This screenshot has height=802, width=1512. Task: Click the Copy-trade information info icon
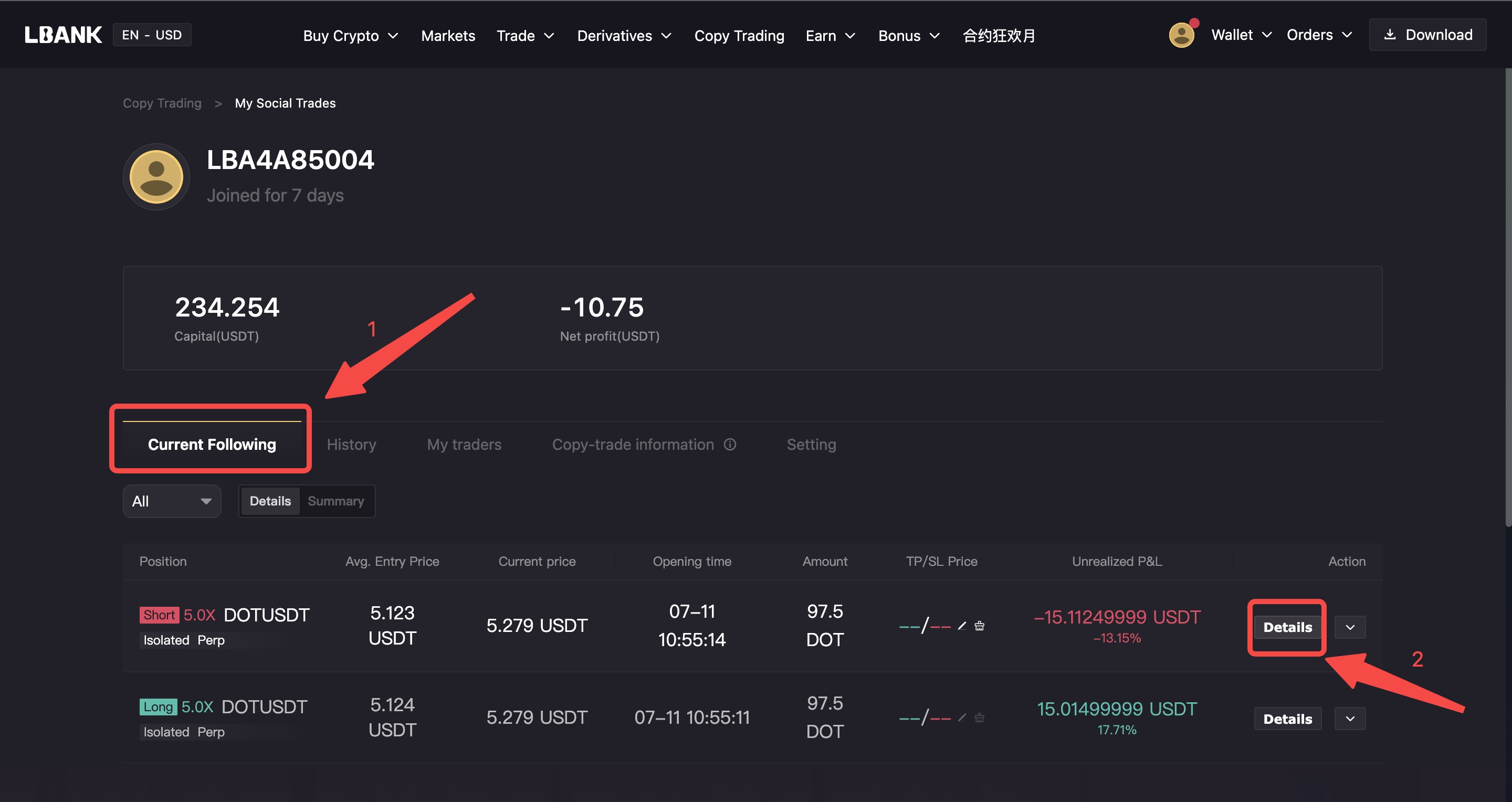[x=730, y=445]
